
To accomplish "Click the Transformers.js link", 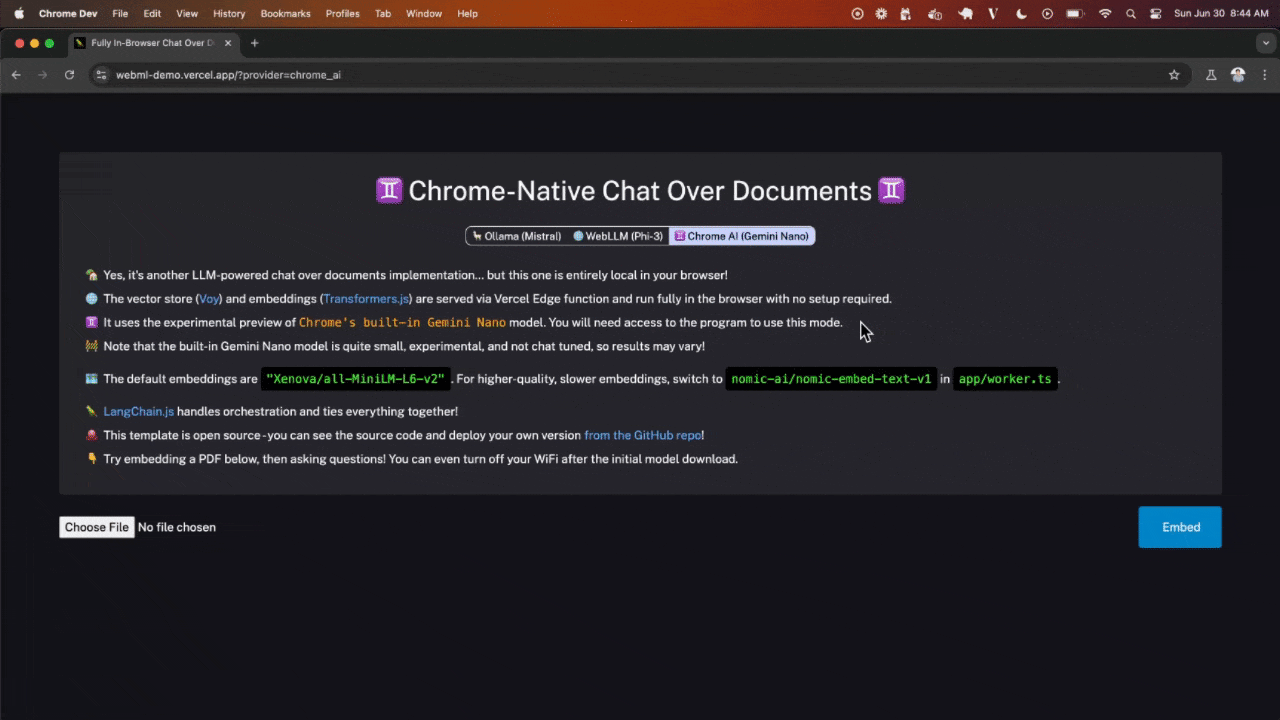I will [365, 298].
